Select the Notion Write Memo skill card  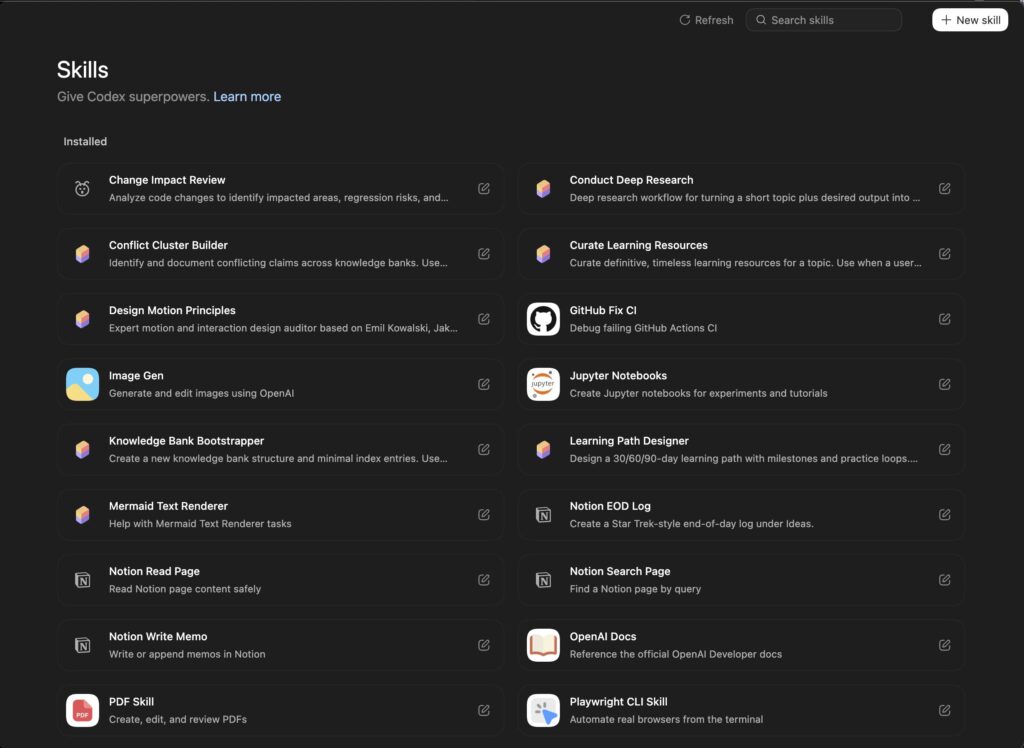tap(280, 644)
